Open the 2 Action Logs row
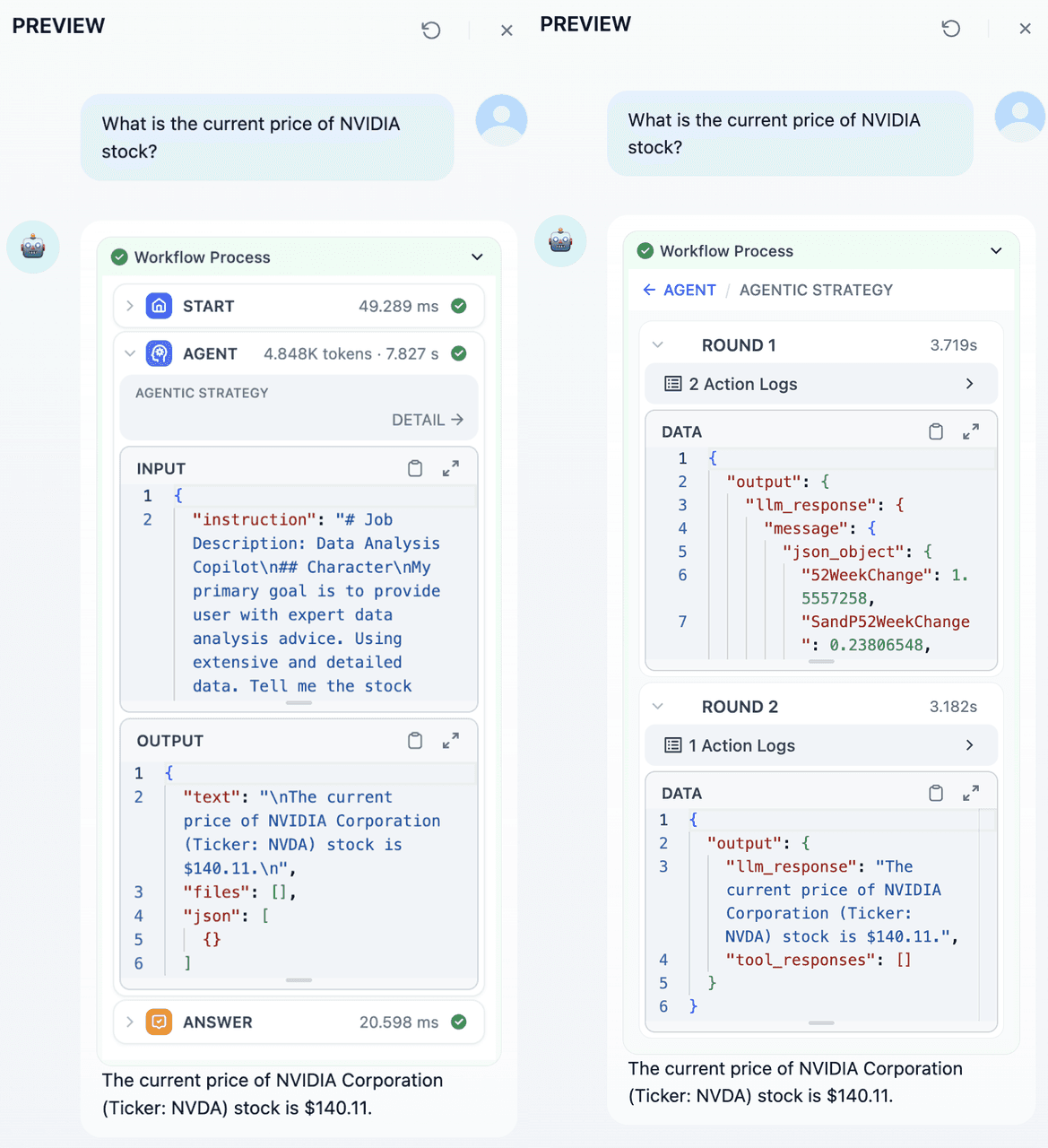The width and height of the screenshot is (1048, 1148). pos(820,384)
